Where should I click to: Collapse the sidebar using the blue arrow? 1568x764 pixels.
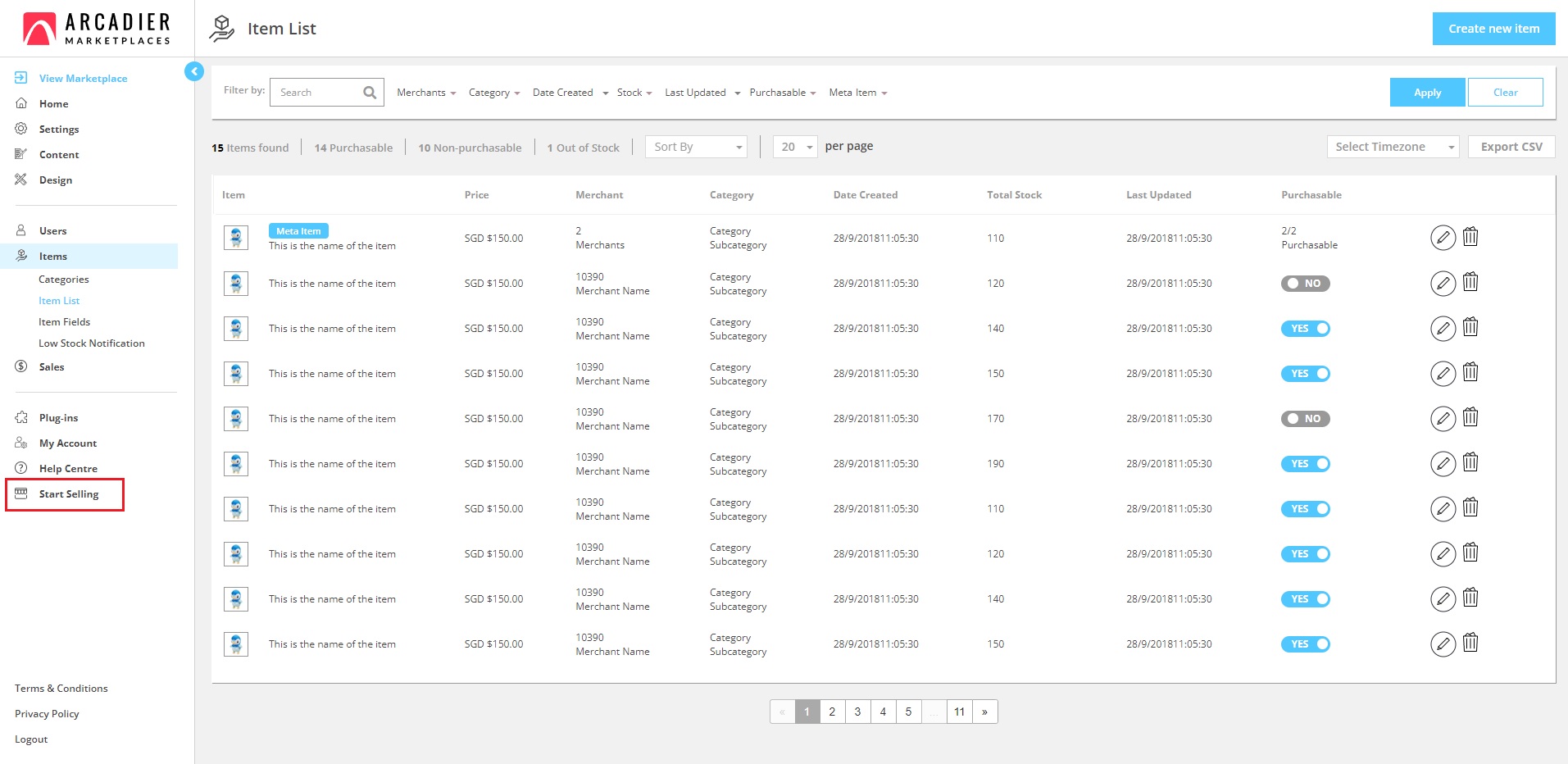[194, 71]
